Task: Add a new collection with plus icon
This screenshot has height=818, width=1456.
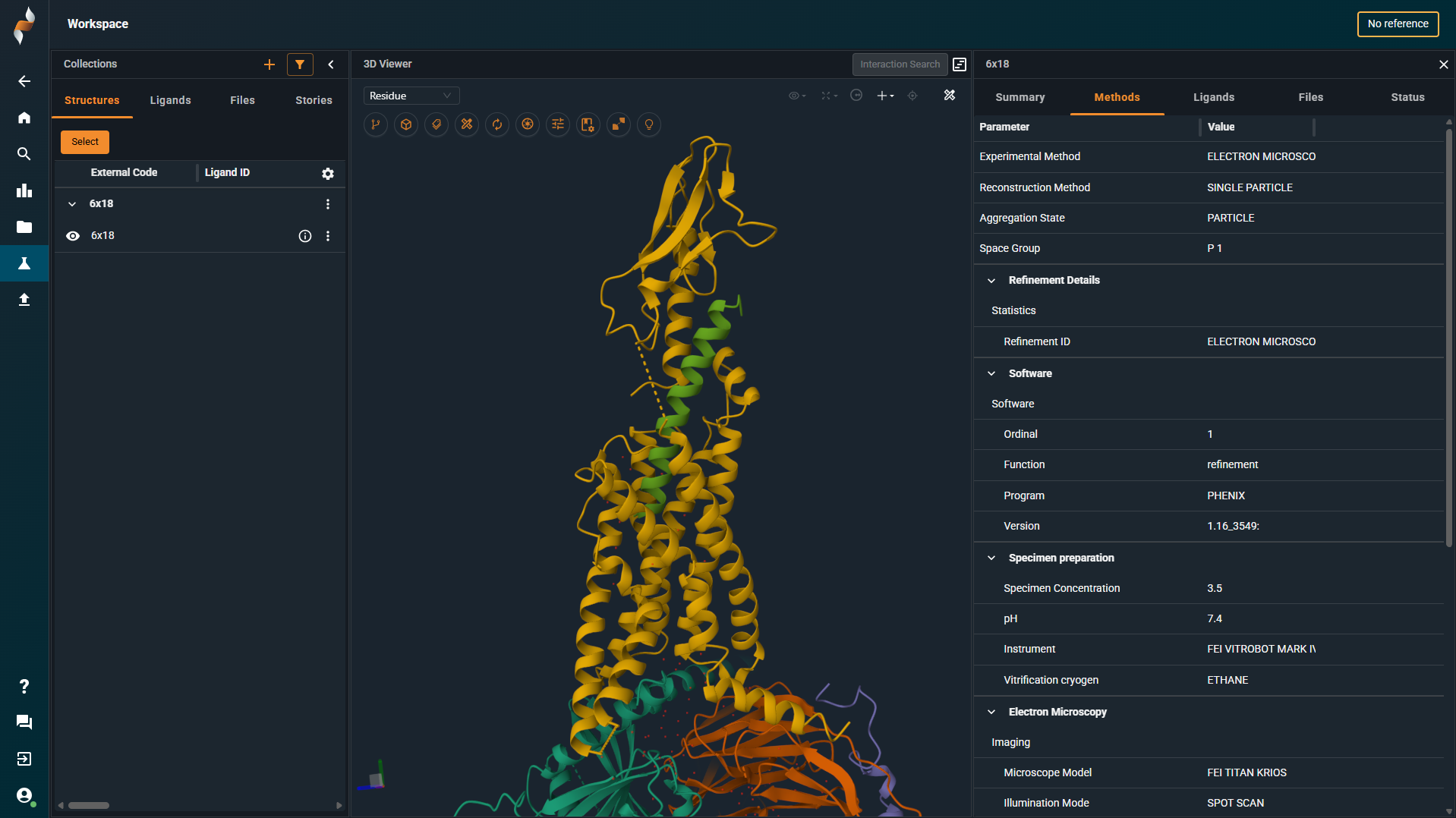Action: tap(269, 64)
